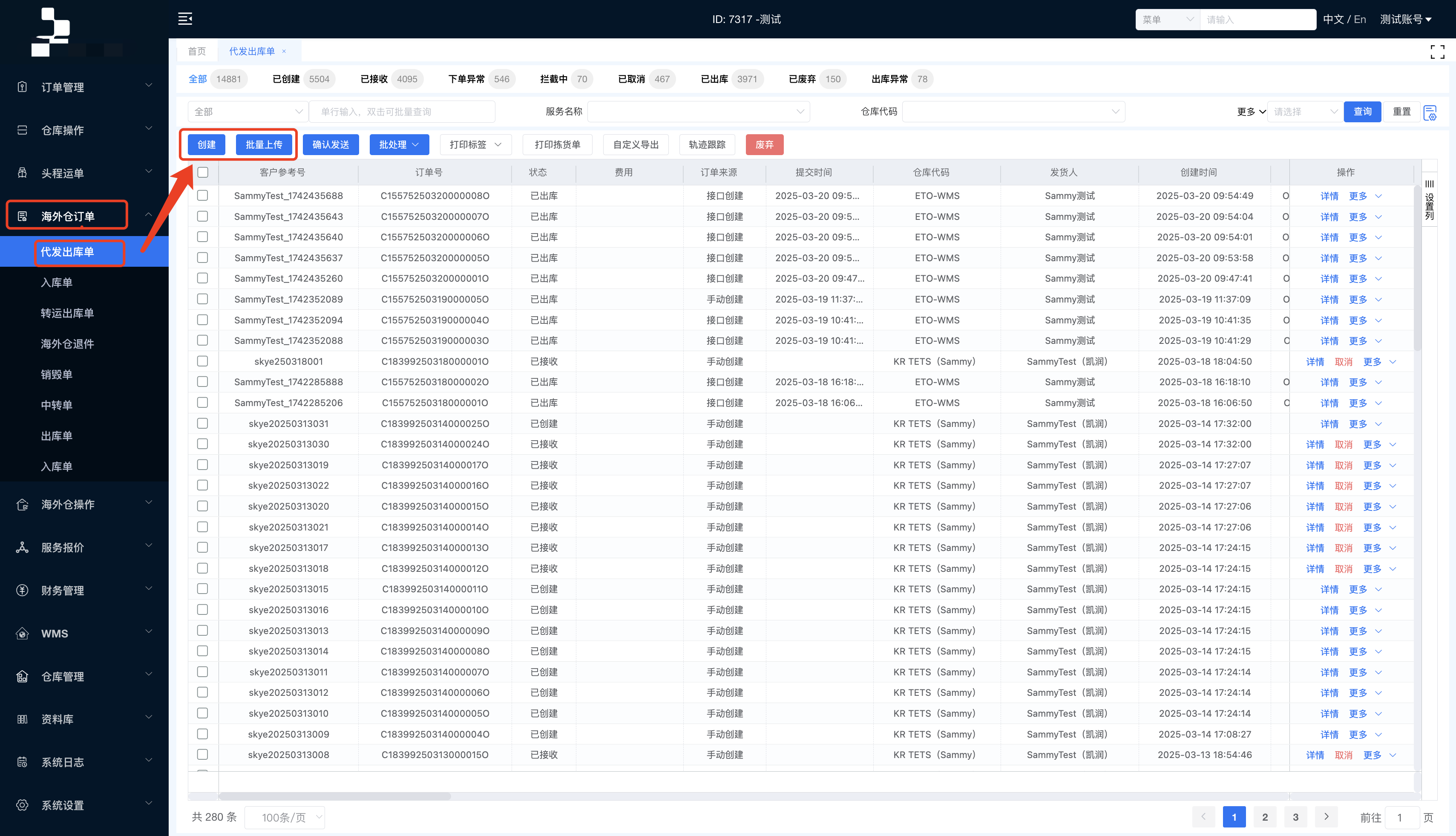The height and width of the screenshot is (836, 1456).
Task: Click the 查询 search button
Action: tap(1362, 111)
